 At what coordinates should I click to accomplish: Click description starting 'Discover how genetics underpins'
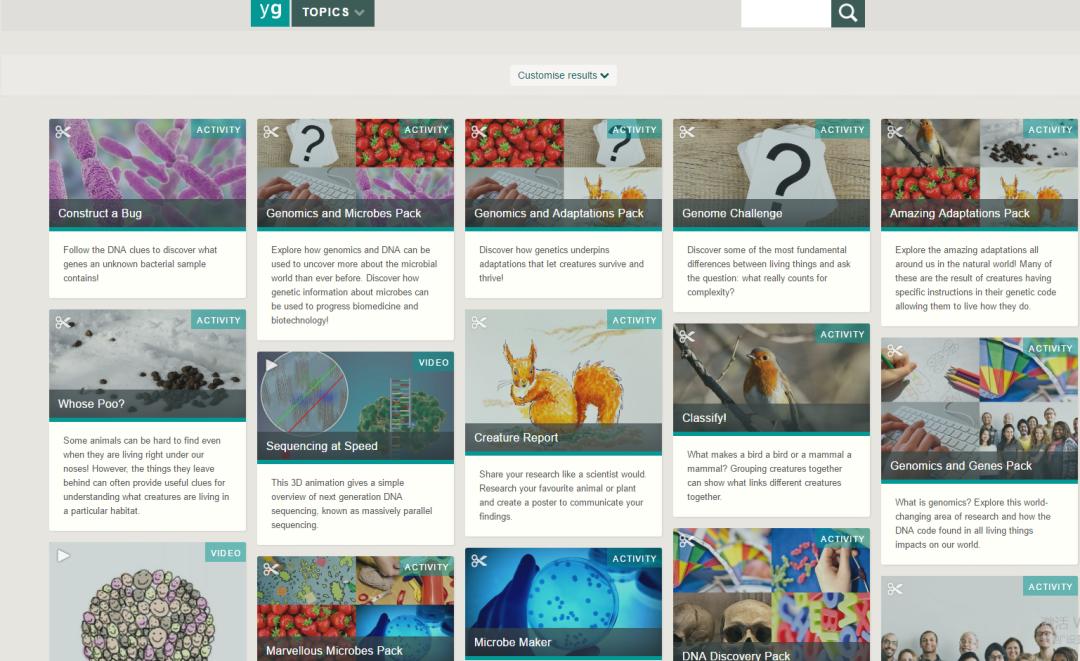(x=561, y=264)
